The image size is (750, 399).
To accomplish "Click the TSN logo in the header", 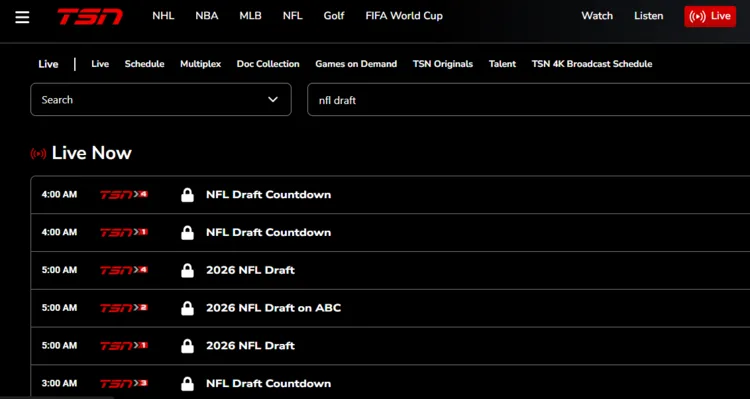I will (90, 16).
